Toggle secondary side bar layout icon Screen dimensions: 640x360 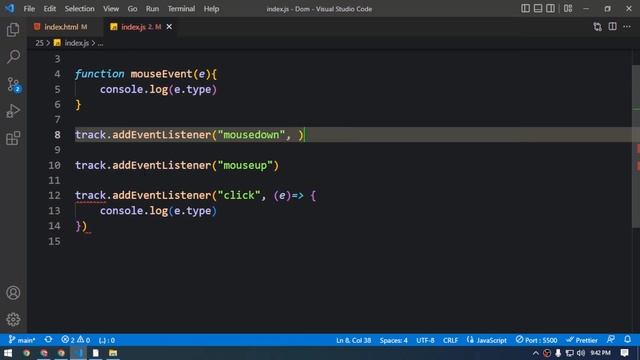[x=550, y=9]
